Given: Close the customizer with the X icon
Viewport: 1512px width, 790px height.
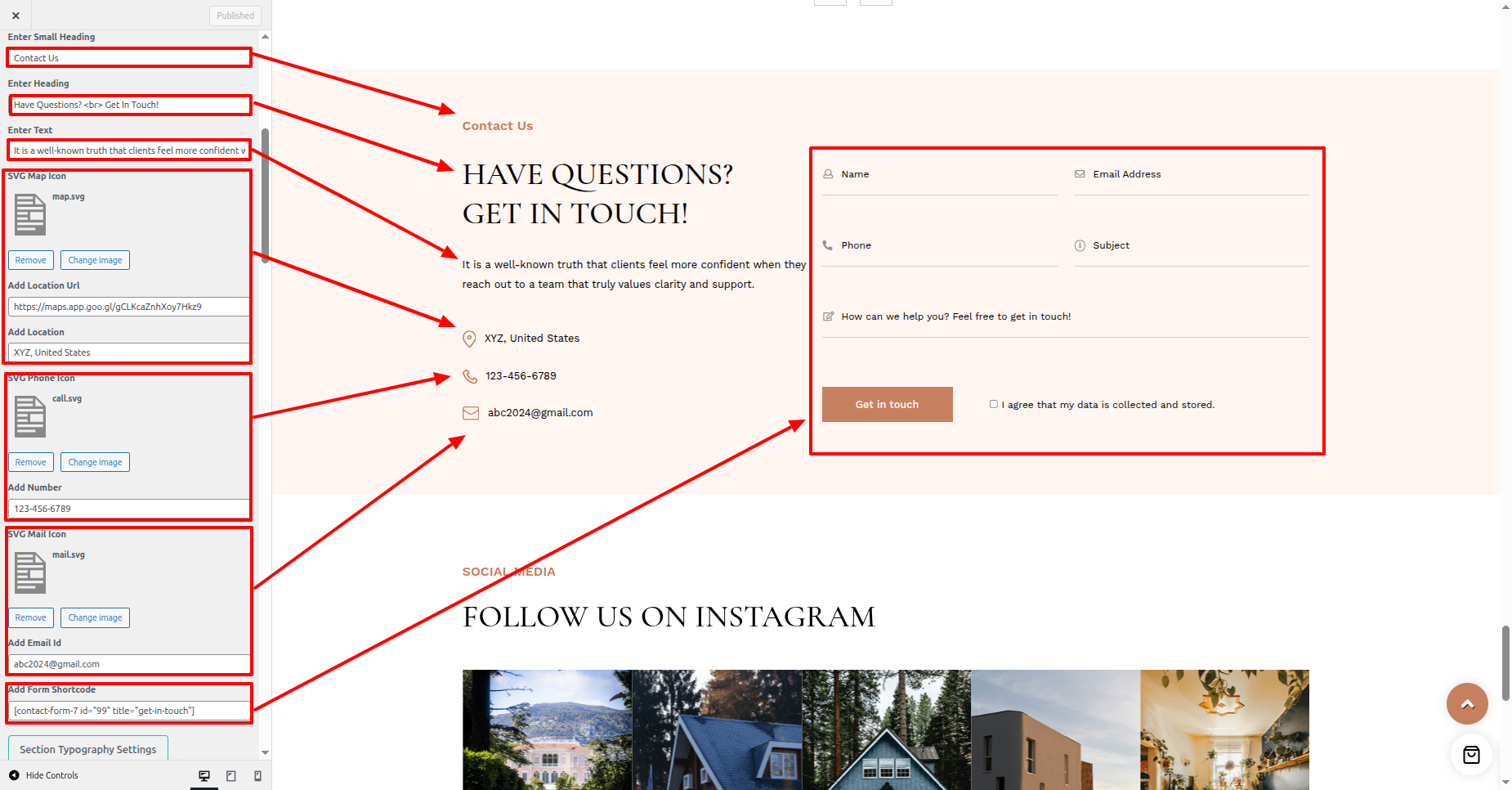Looking at the screenshot, I should (16, 16).
